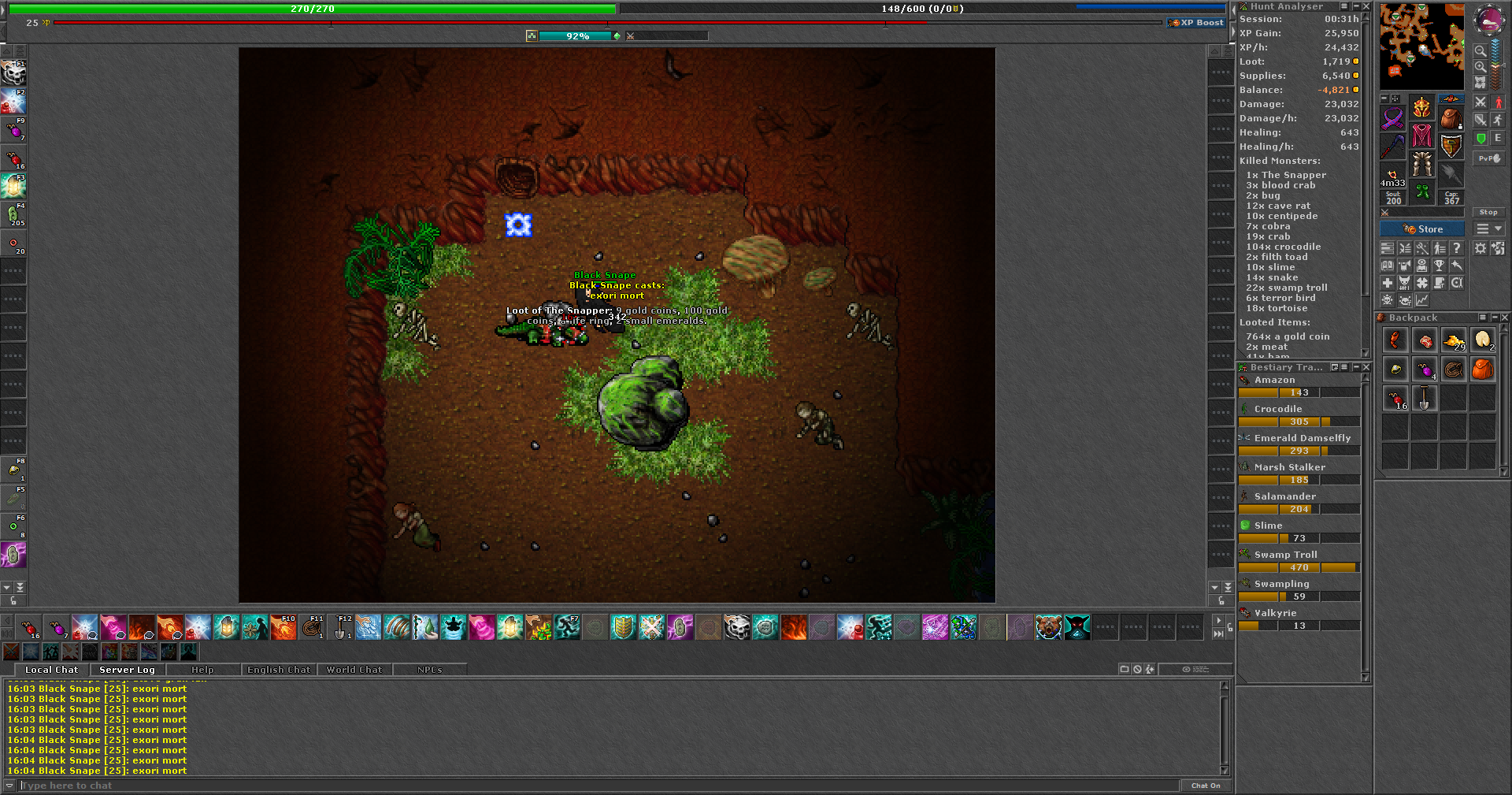Click the logout icon beside the gear

pos(1498,248)
